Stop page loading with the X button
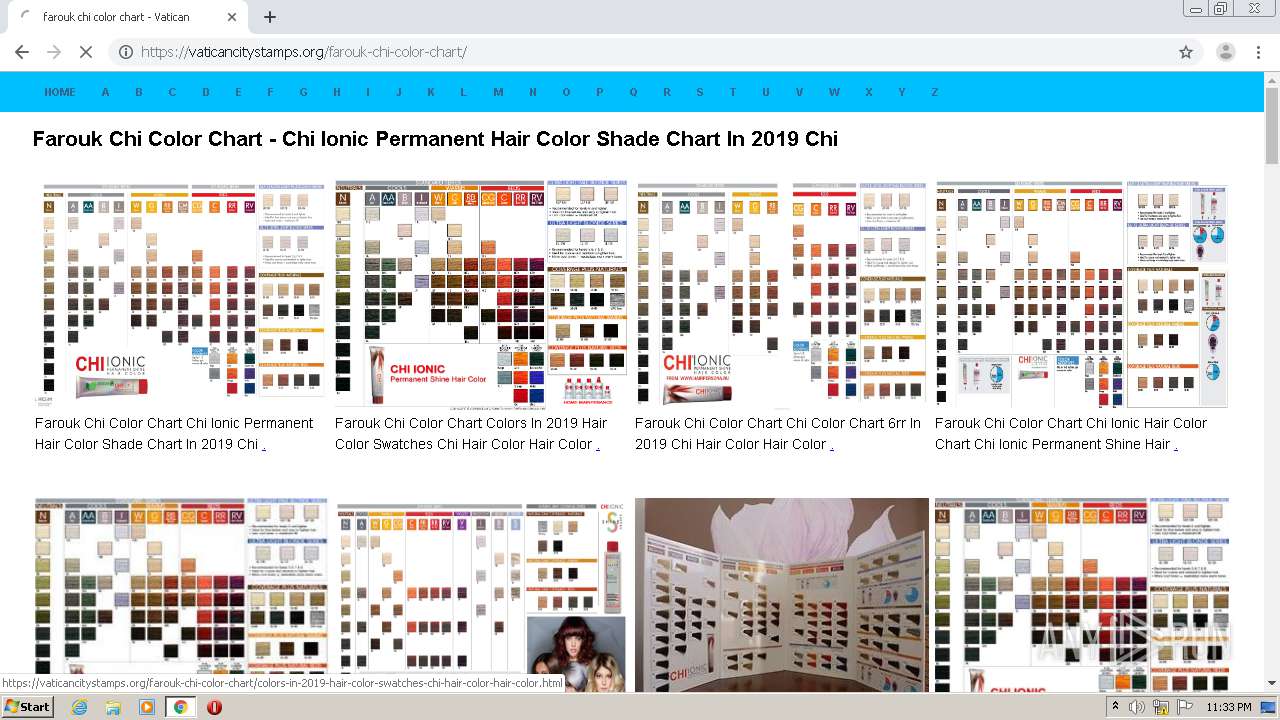Image resolution: width=1280 pixels, height=720 pixels. coord(86,52)
